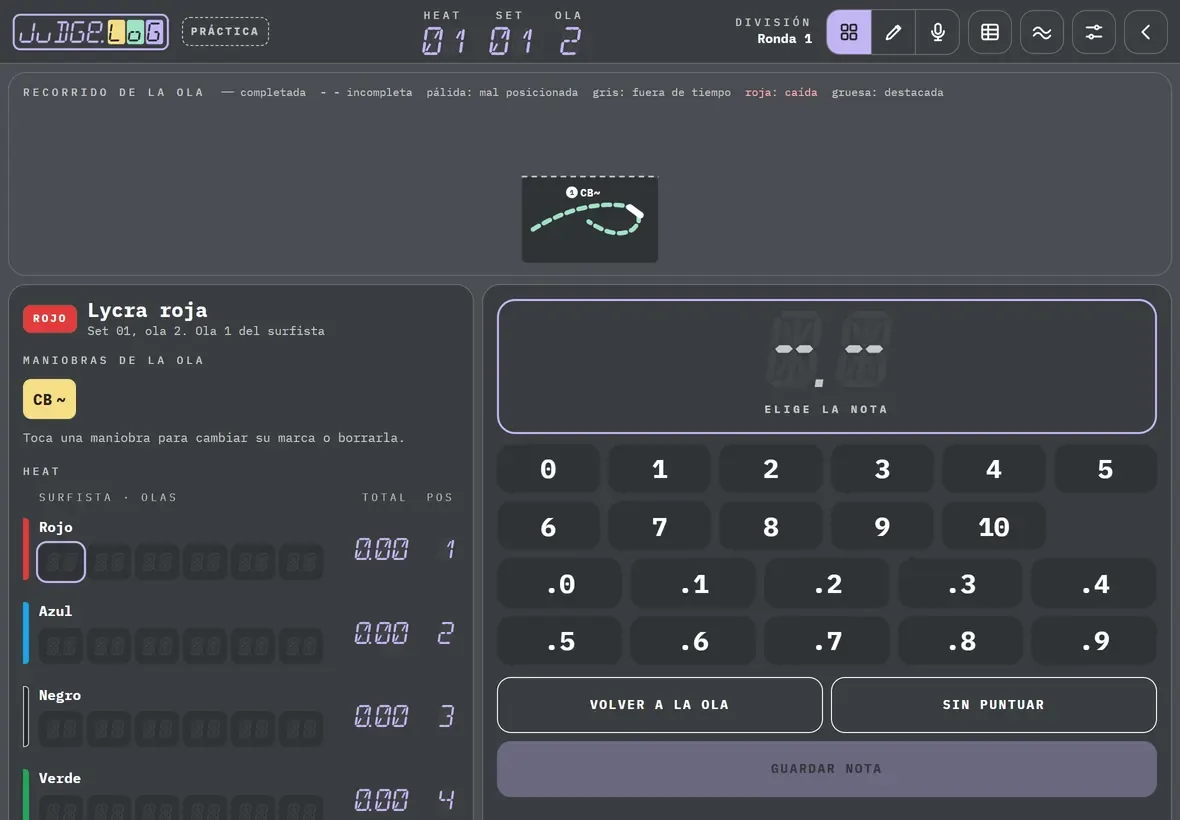1180x820 pixels.
Task: Open the settings sliders icon
Action: point(1093,32)
